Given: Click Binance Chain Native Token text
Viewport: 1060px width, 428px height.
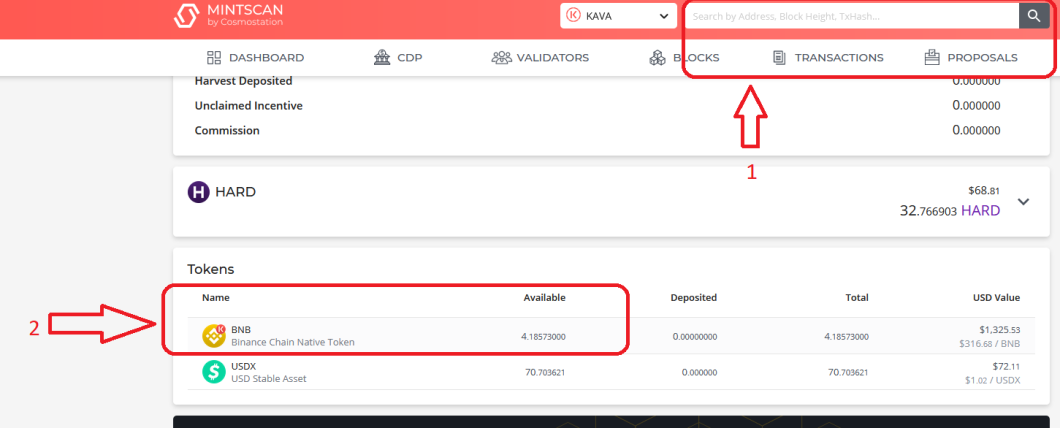Looking at the screenshot, I should point(293,342).
